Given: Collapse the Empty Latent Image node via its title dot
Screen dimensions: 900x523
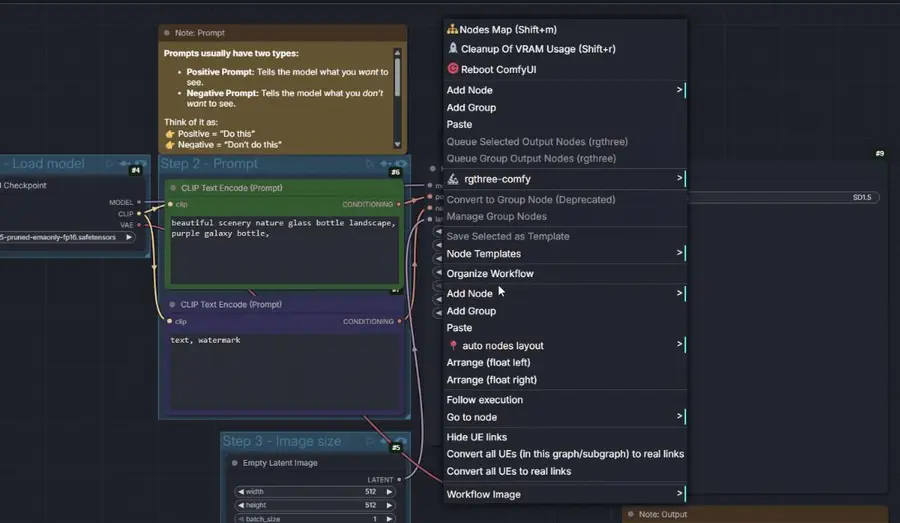Looking at the screenshot, I should (234, 463).
